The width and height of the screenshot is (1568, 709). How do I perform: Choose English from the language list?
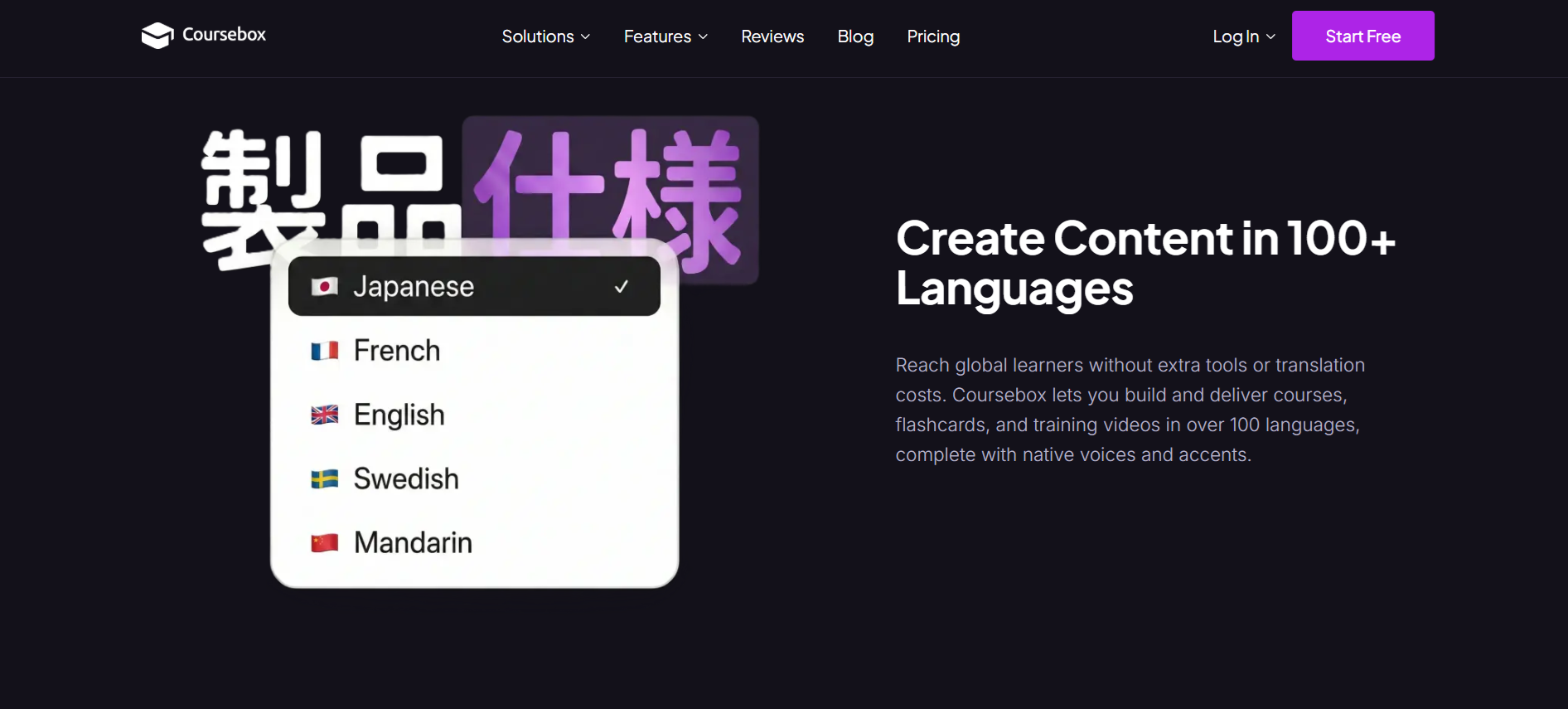[x=474, y=415]
